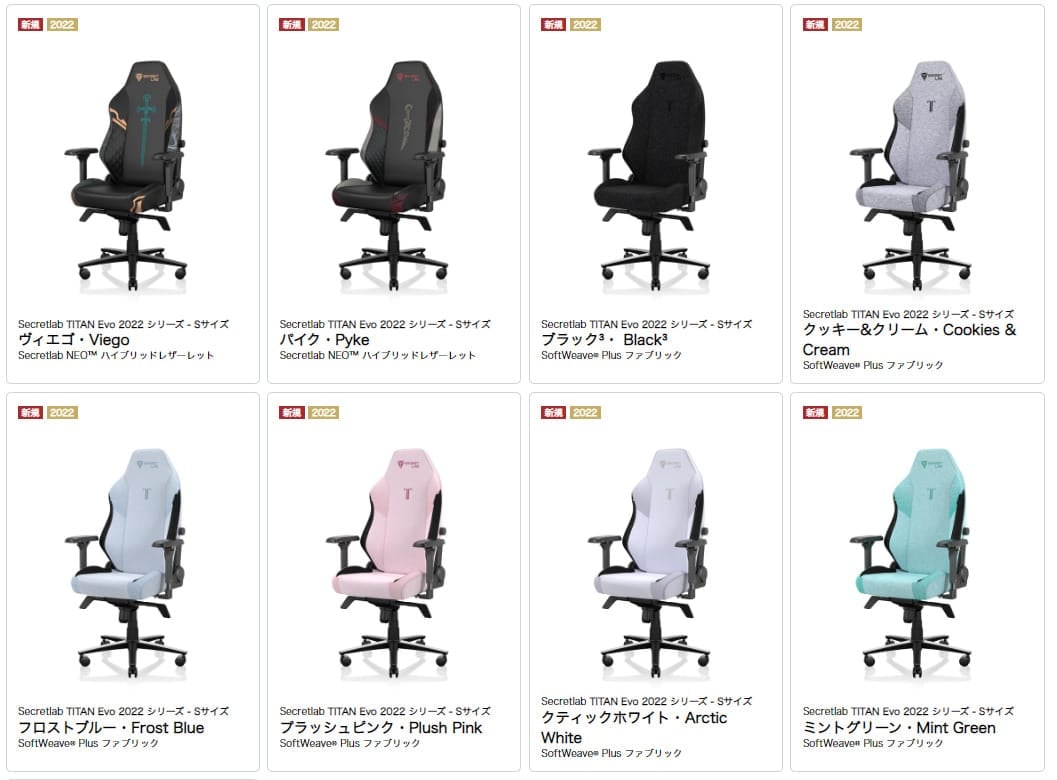1057x780 pixels.
Task: Open the Mint Green title link
Action: coord(899,727)
